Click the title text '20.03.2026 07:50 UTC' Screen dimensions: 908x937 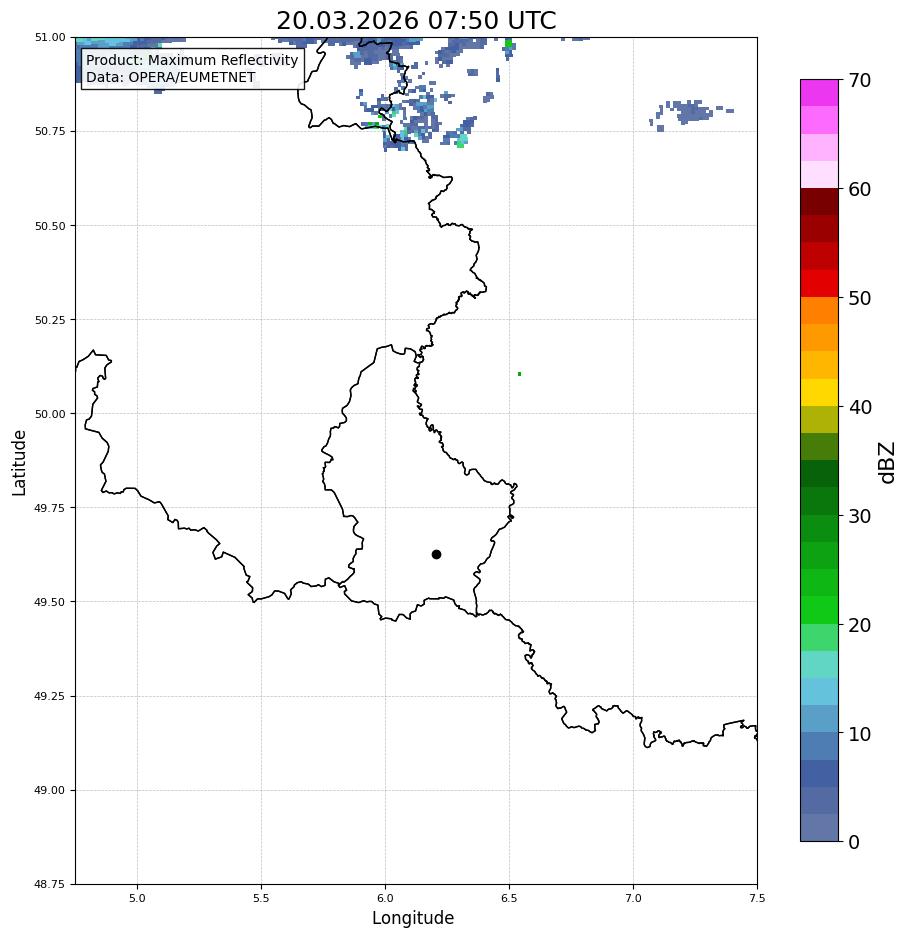pyautogui.click(x=416, y=20)
